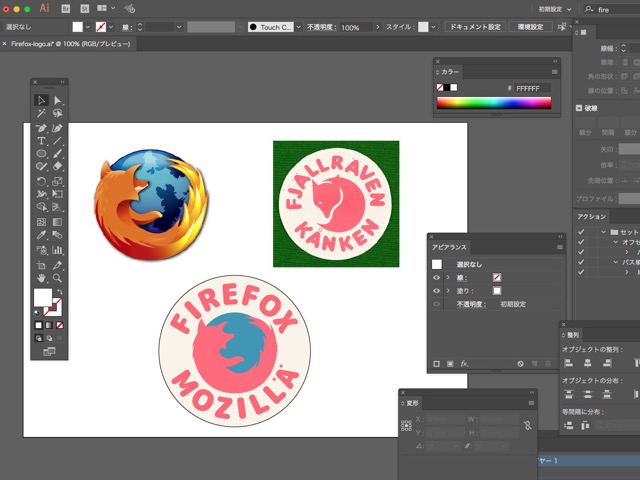Select the Perspective Grid tool
This screenshot has width=640, height=480.
tap(58, 207)
